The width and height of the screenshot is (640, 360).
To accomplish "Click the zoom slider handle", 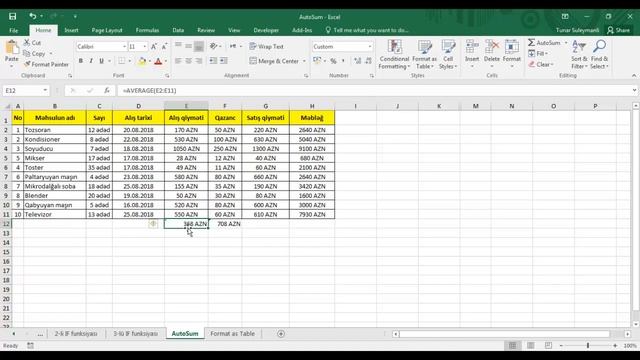I will tap(588, 346).
